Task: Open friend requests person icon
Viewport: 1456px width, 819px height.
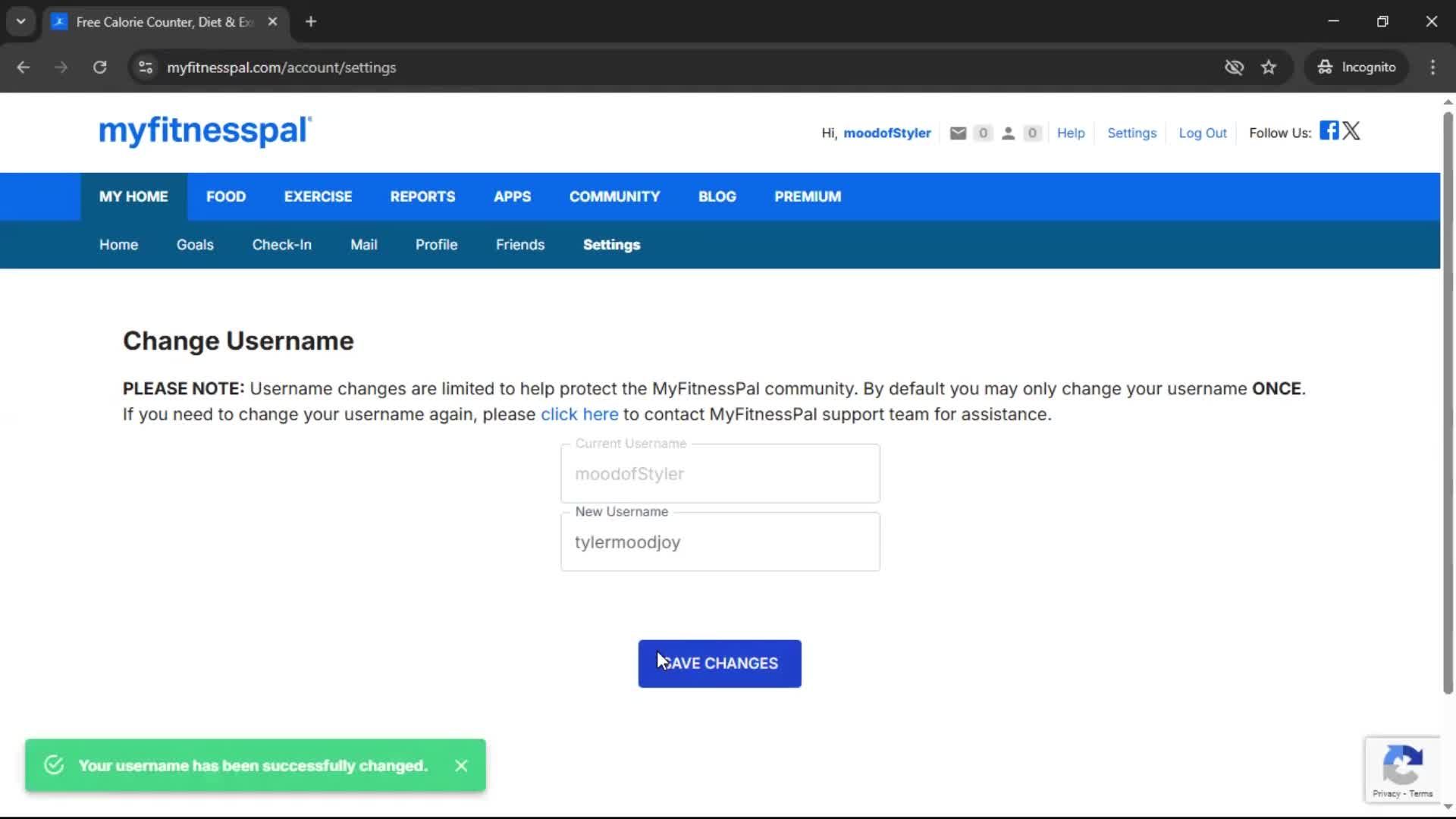Action: [1008, 133]
